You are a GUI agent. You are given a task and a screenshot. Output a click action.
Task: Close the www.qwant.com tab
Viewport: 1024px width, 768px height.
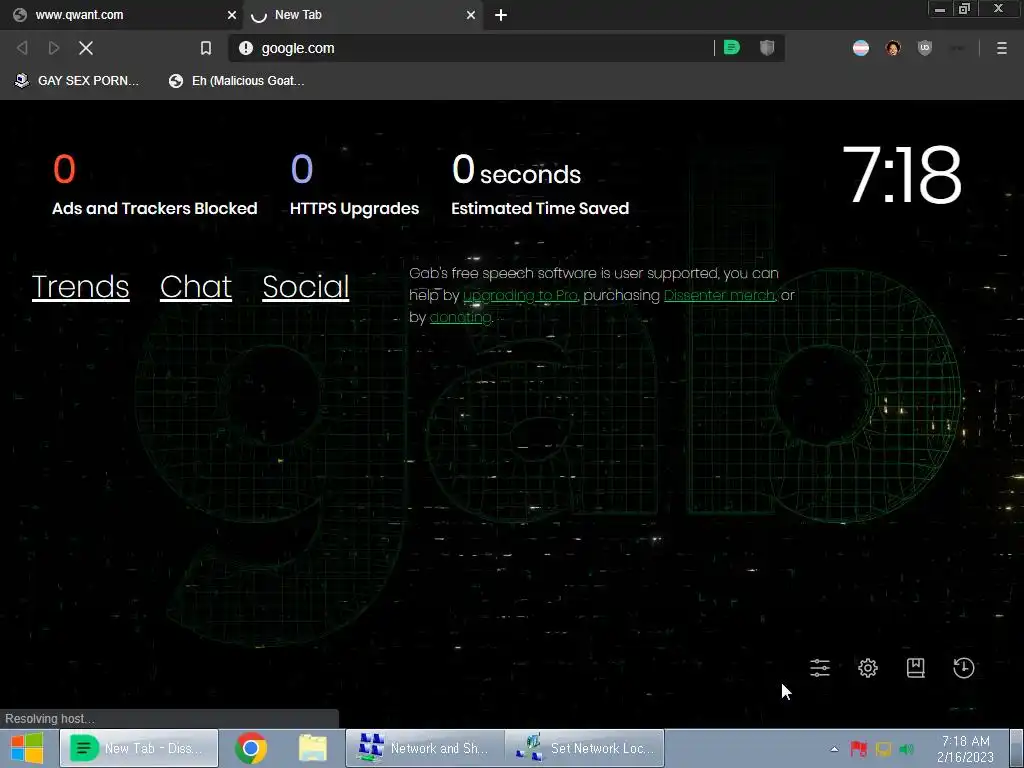pos(232,14)
